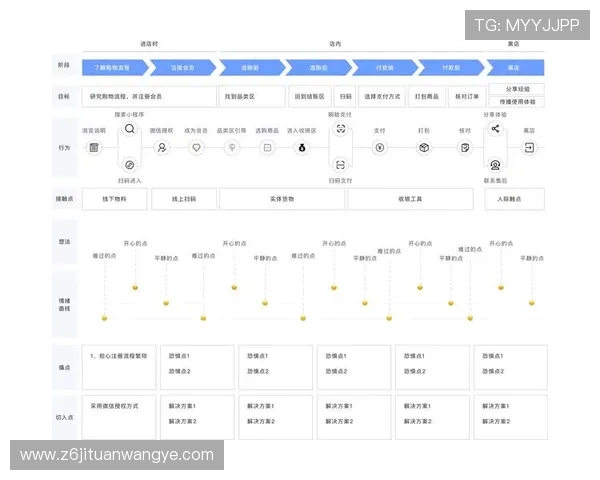The width and height of the screenshot is (600, 480).
Task: Click the 选购商品 shopping bag icon
Action: coord(267,147)
